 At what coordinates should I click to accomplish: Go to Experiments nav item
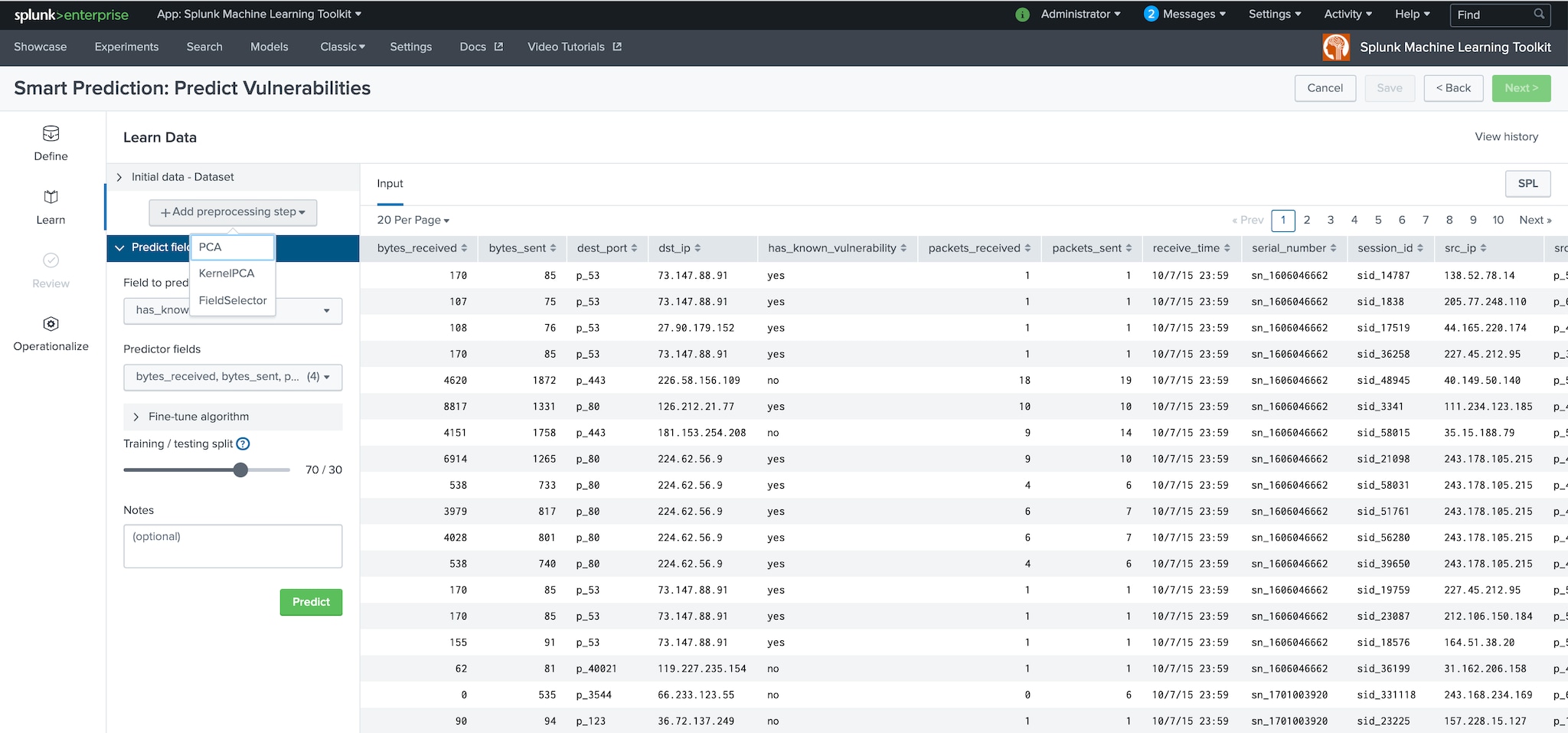[126, 47]
